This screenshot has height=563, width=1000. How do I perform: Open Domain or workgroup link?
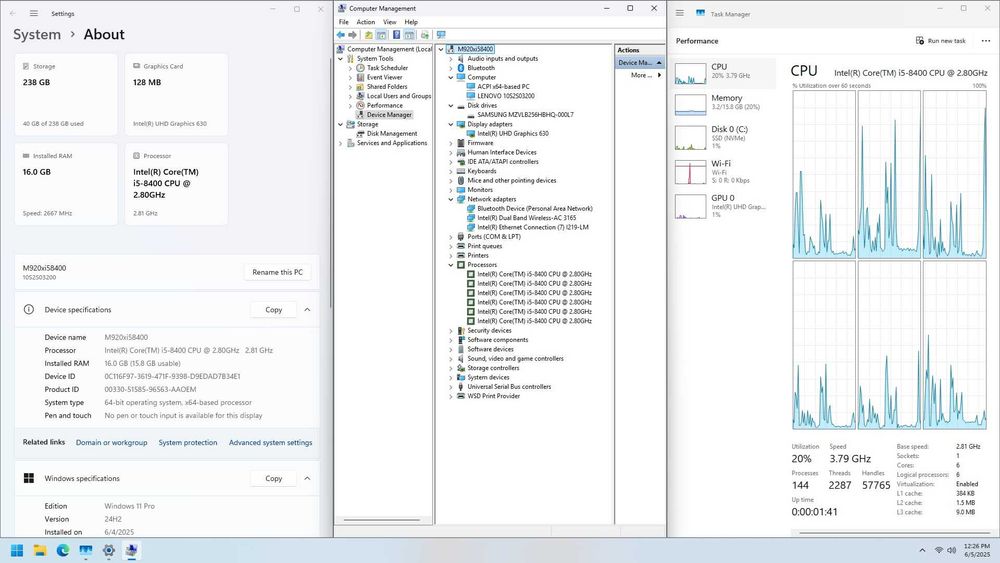point(112,442)
